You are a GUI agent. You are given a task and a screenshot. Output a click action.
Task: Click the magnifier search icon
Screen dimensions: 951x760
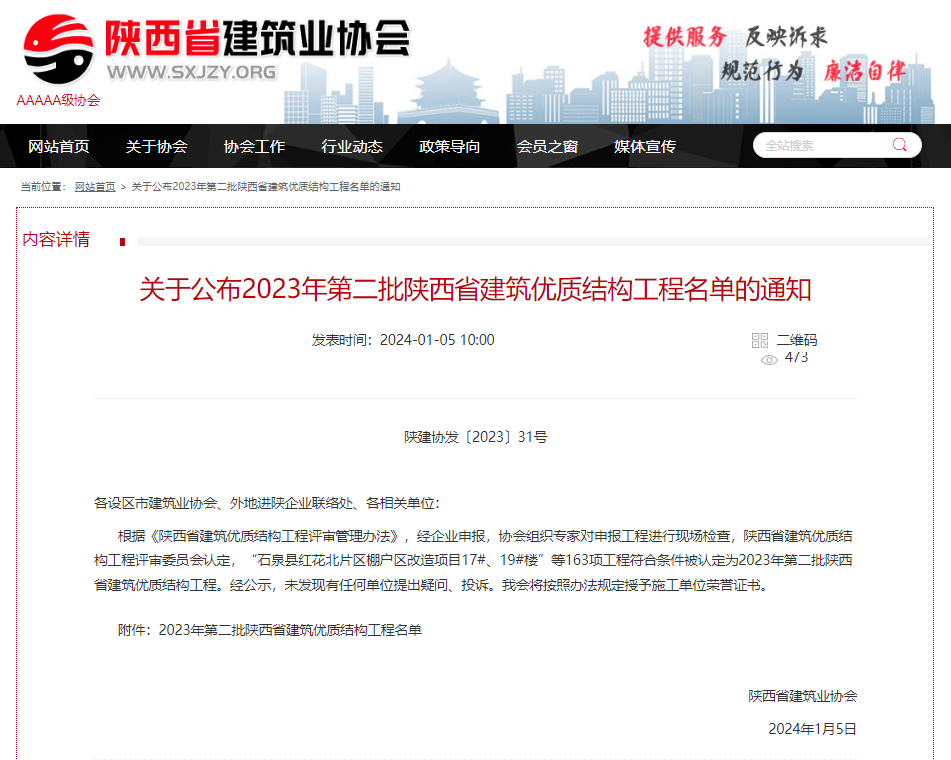900,145
